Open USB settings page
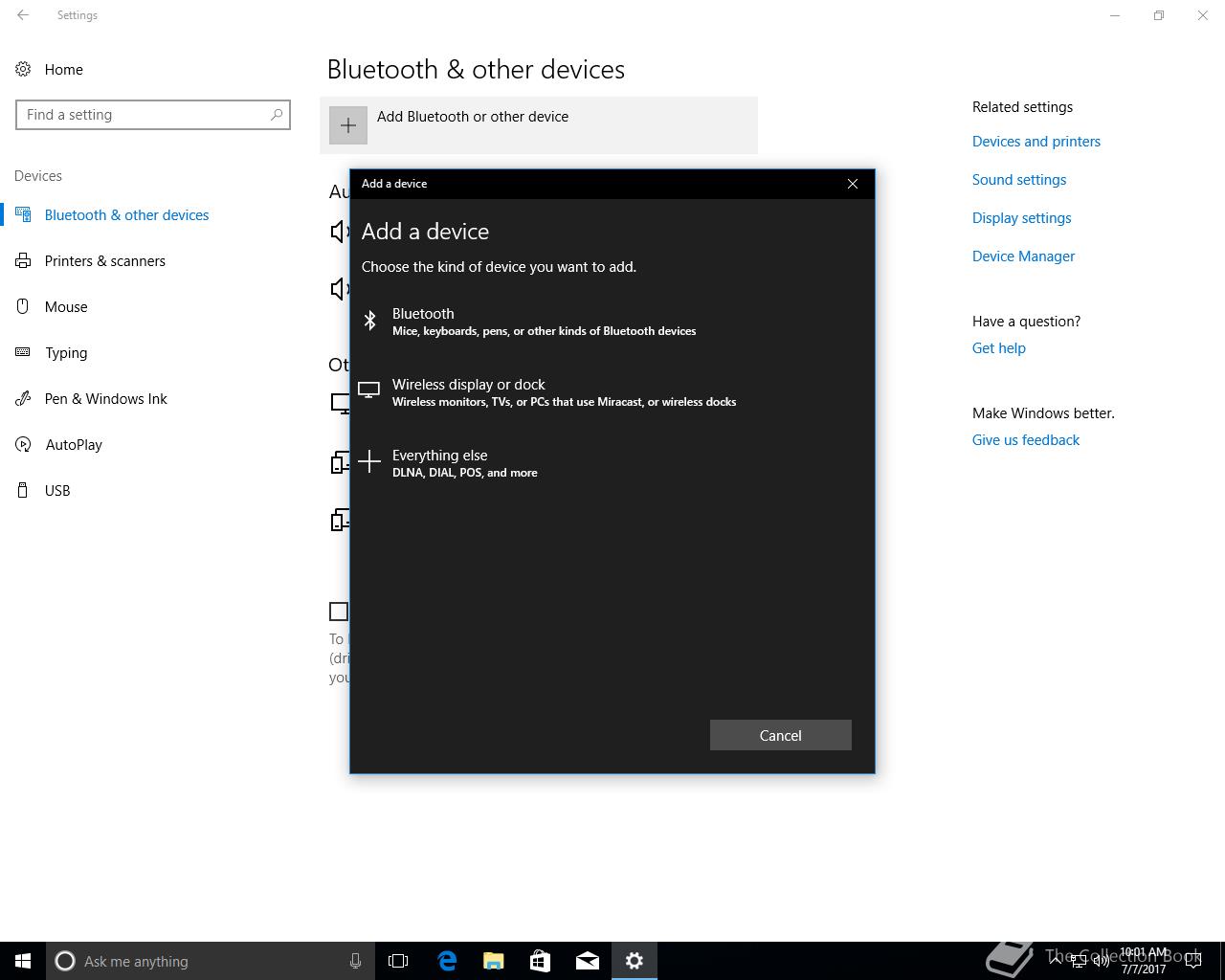Screen dimensions: 1225x980 [57, 490]
